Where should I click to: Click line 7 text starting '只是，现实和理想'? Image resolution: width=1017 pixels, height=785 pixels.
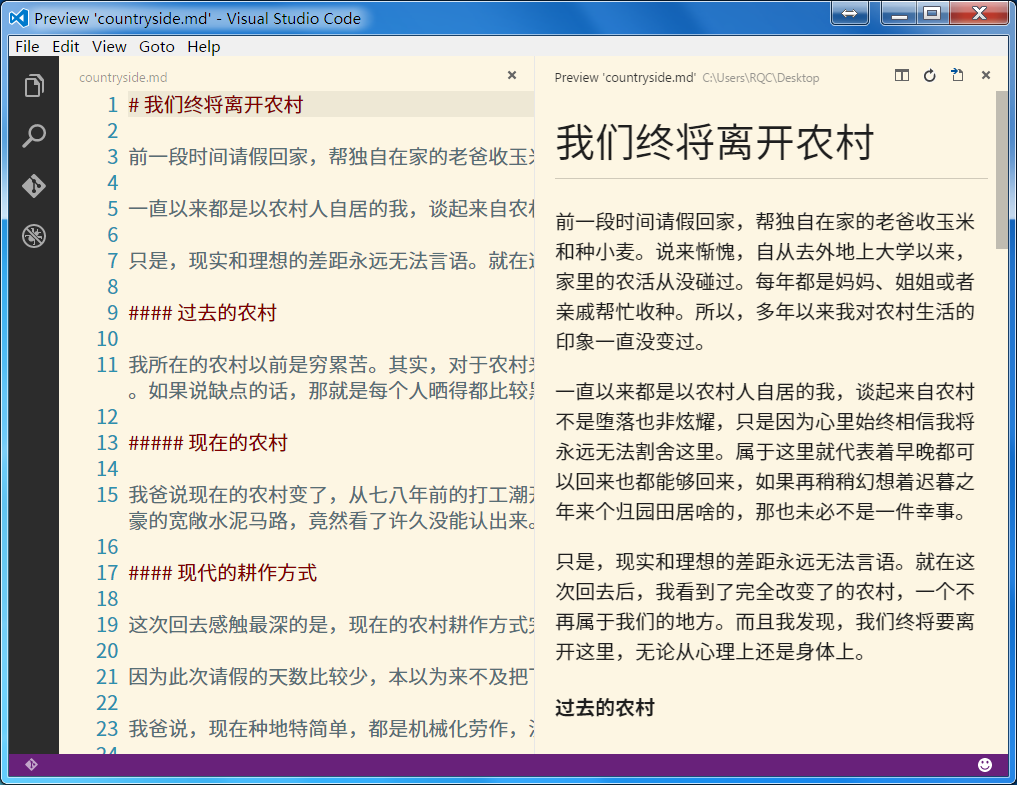click(331, 261)
